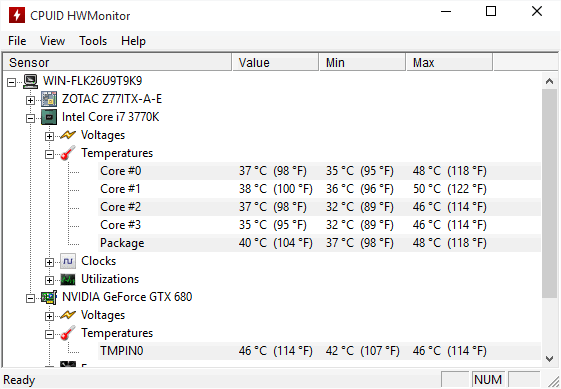The width and height of the screenshot is (561, 389).
Task: Click the Max column header
Action: (x=449, y=63)
